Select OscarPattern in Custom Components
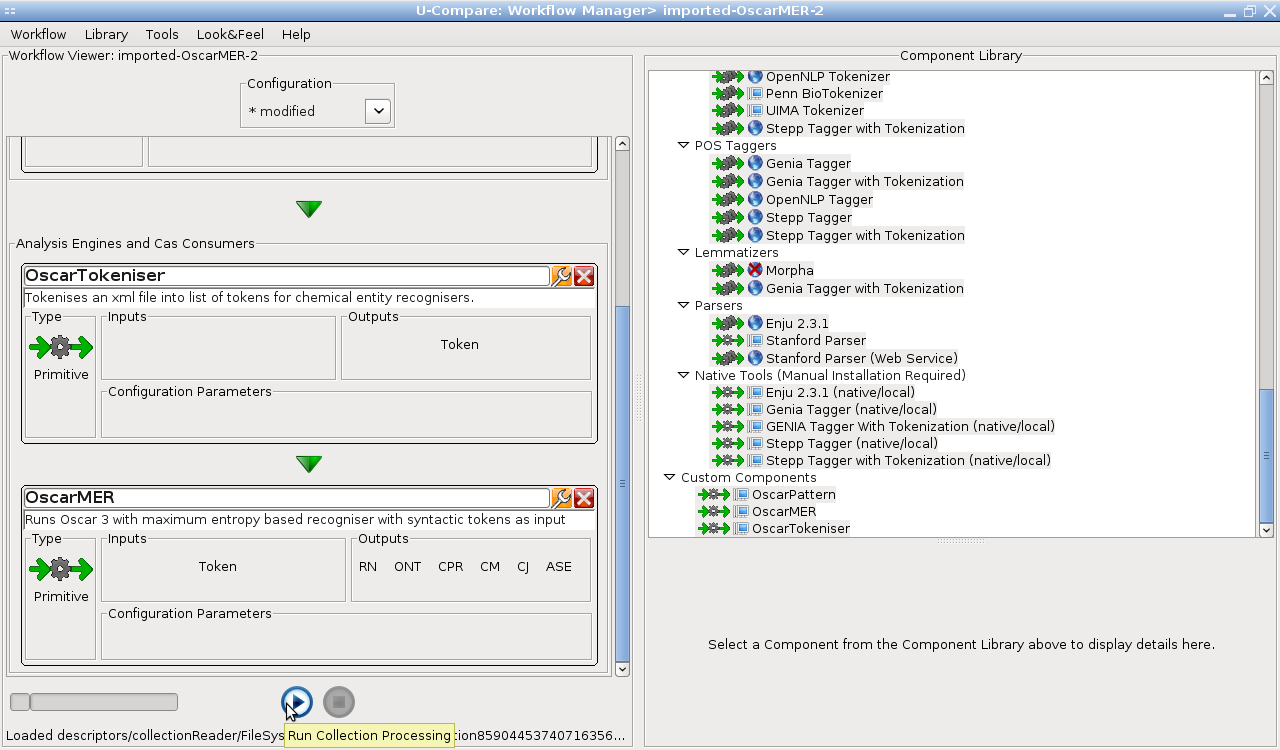Viewport: 1280px width, 750px height. [x=793, y=494]
